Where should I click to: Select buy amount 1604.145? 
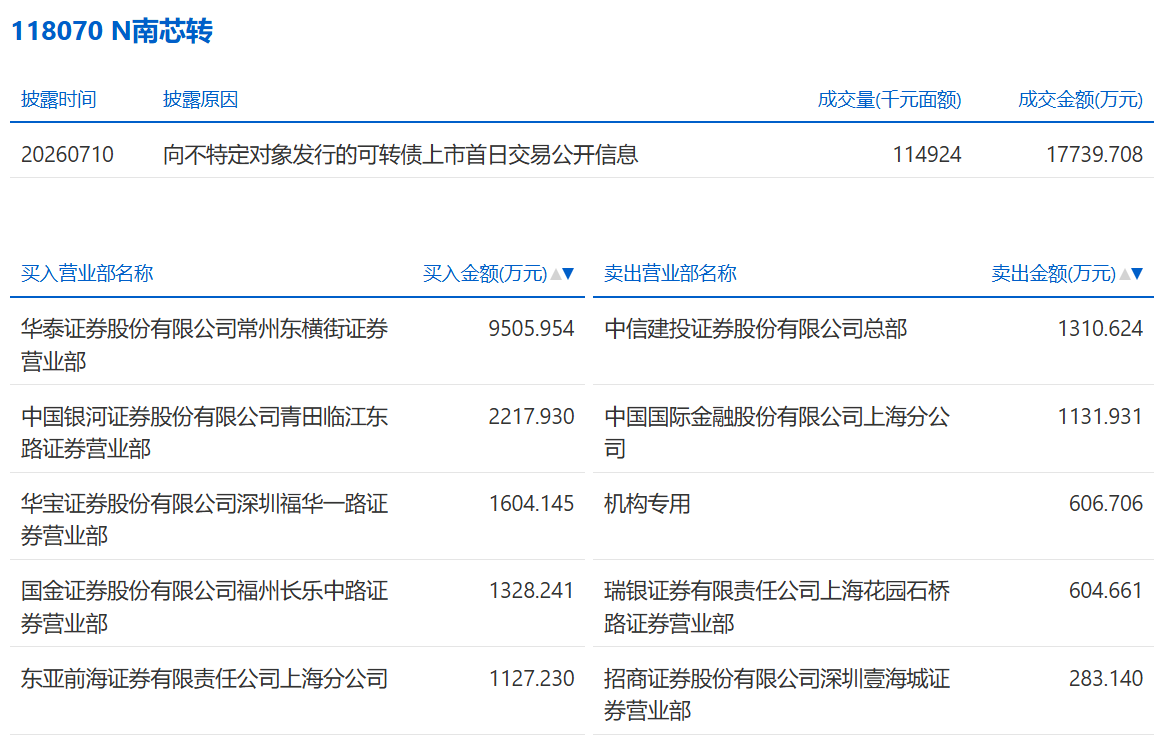[x=532, y=503]
